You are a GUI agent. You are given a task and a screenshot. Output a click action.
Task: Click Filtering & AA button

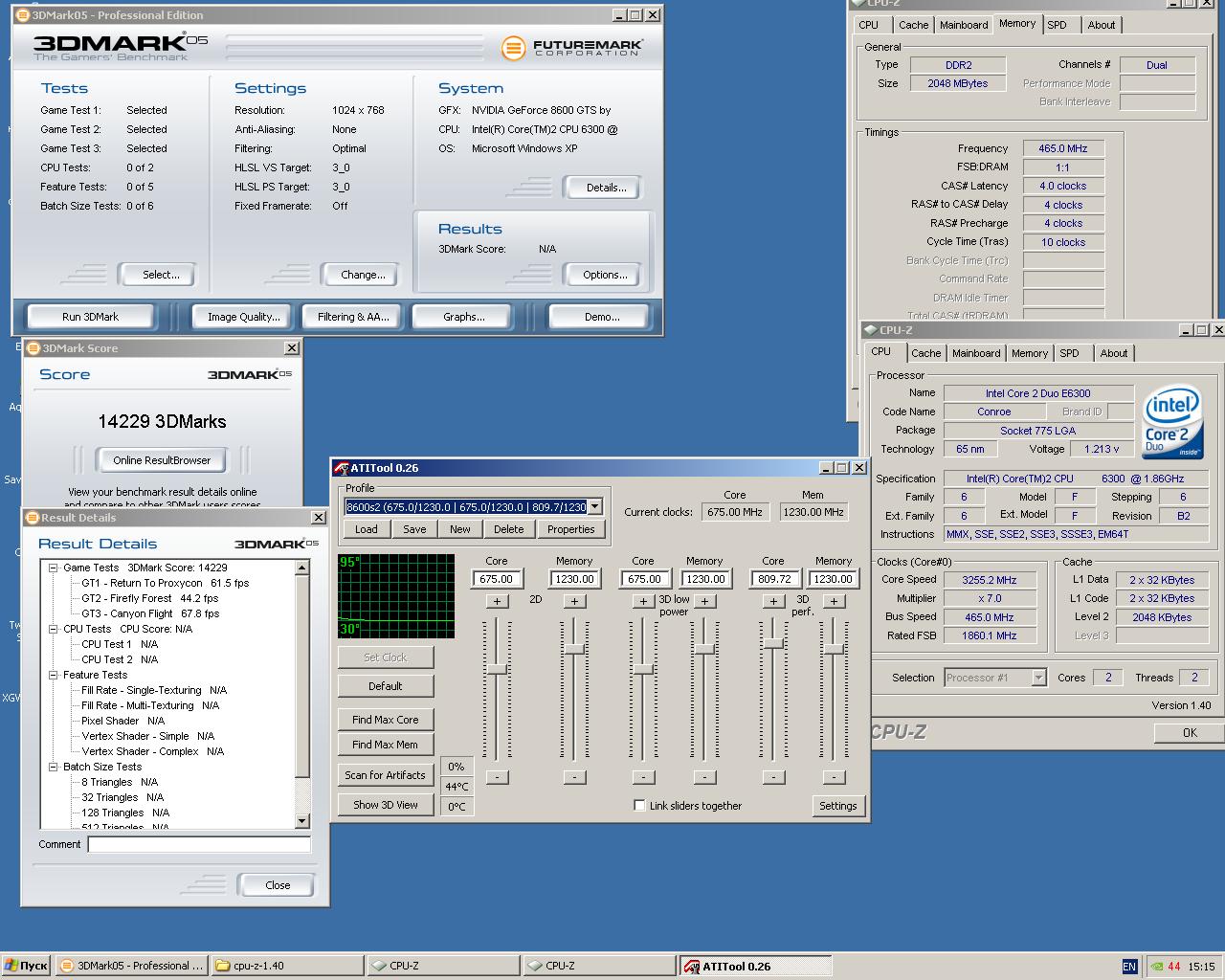(353, 317)
